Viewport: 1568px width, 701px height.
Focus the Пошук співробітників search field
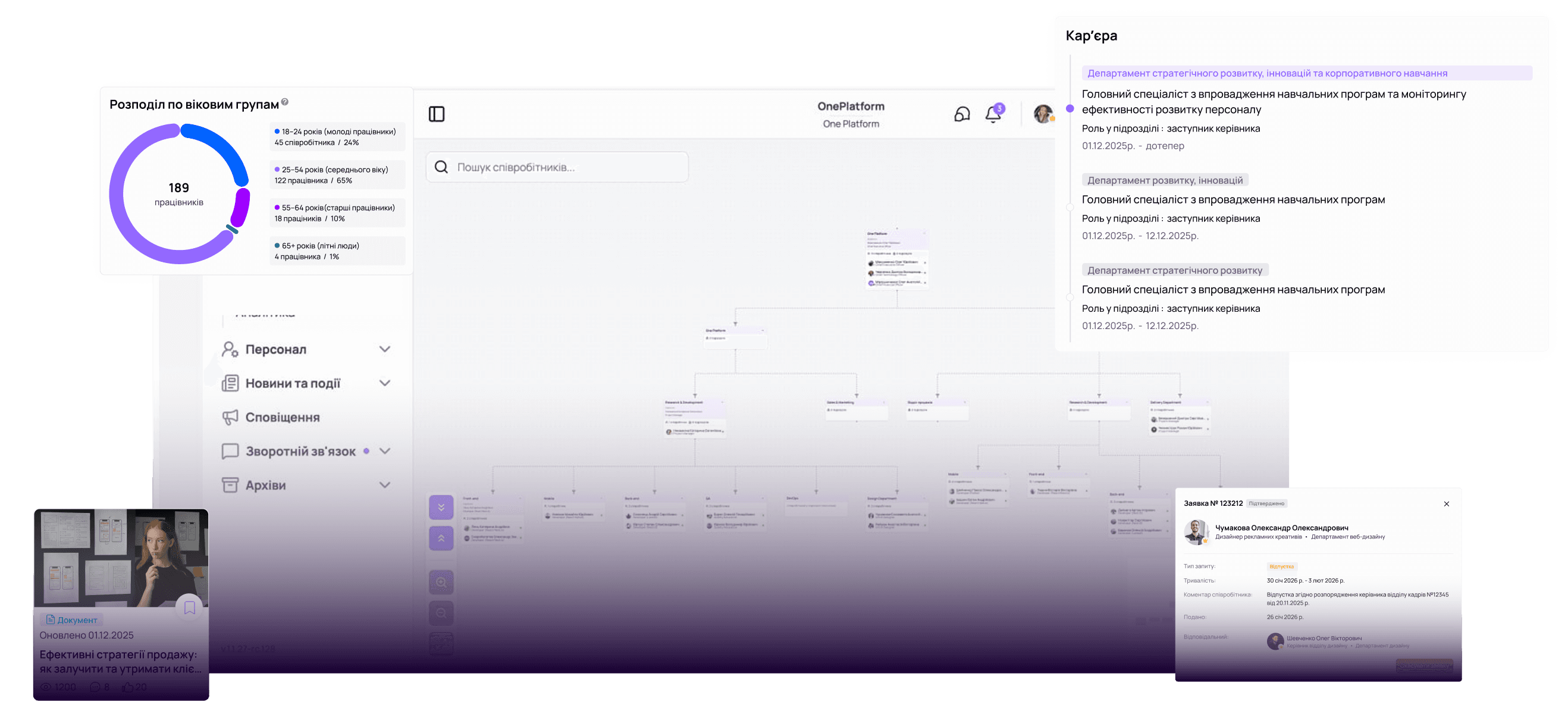point(557,167)
